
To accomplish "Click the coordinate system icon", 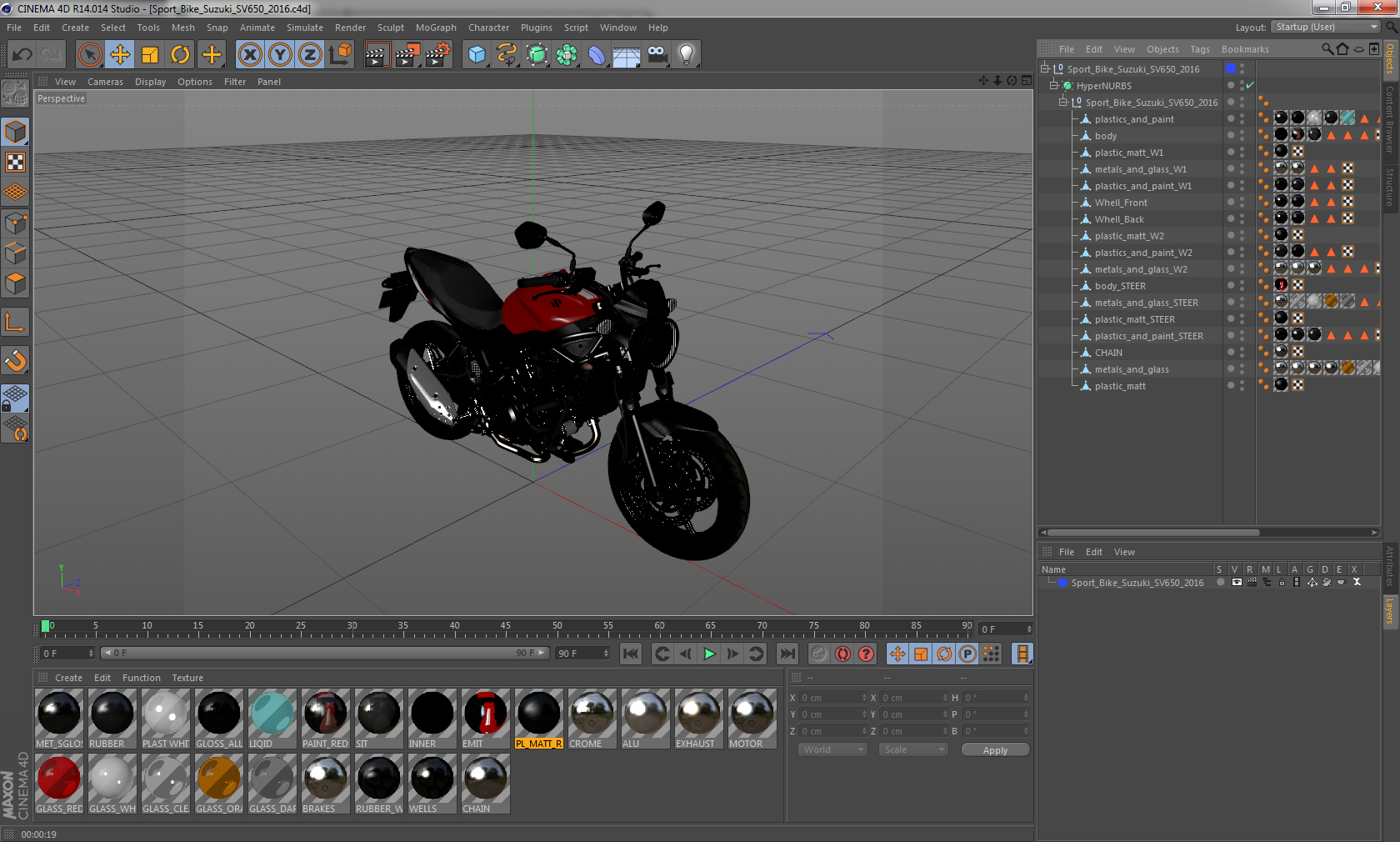I will (x=340, y=55).
